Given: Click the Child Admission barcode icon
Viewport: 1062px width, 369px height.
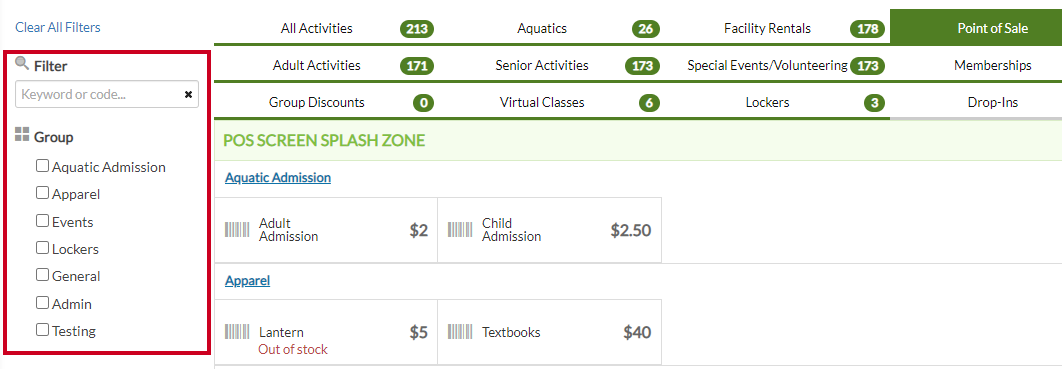Looking at the screenshot, I should [x=461, y=230].
